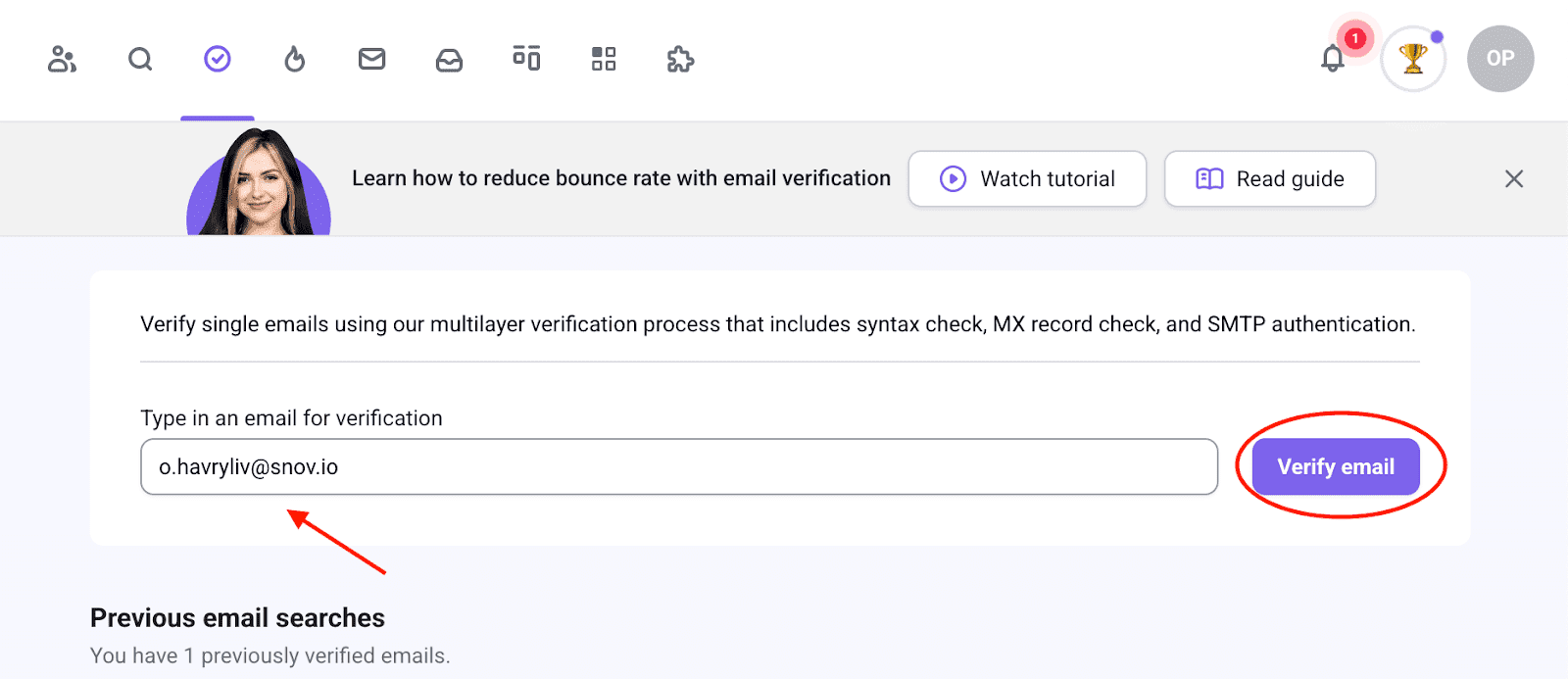The width and height of the screenshot is (1568, 679).
Task: Open the integrations puzzle piece icon
Action: click(x=680, y=60)
